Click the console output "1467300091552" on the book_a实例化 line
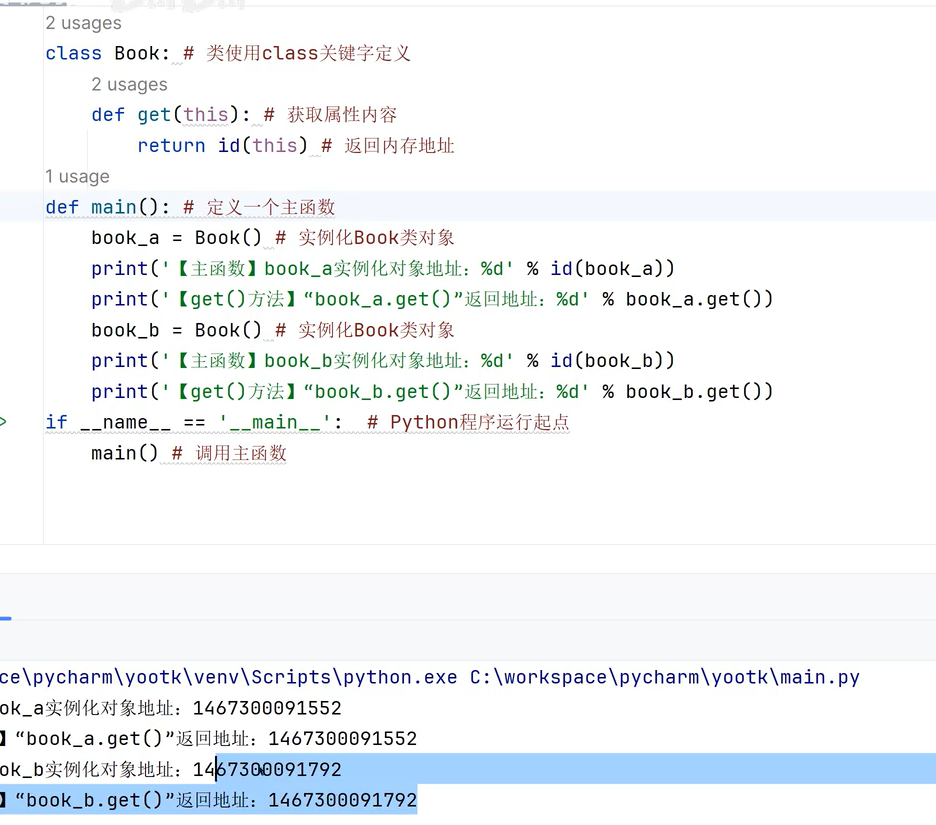 click(x=267, y=708)
